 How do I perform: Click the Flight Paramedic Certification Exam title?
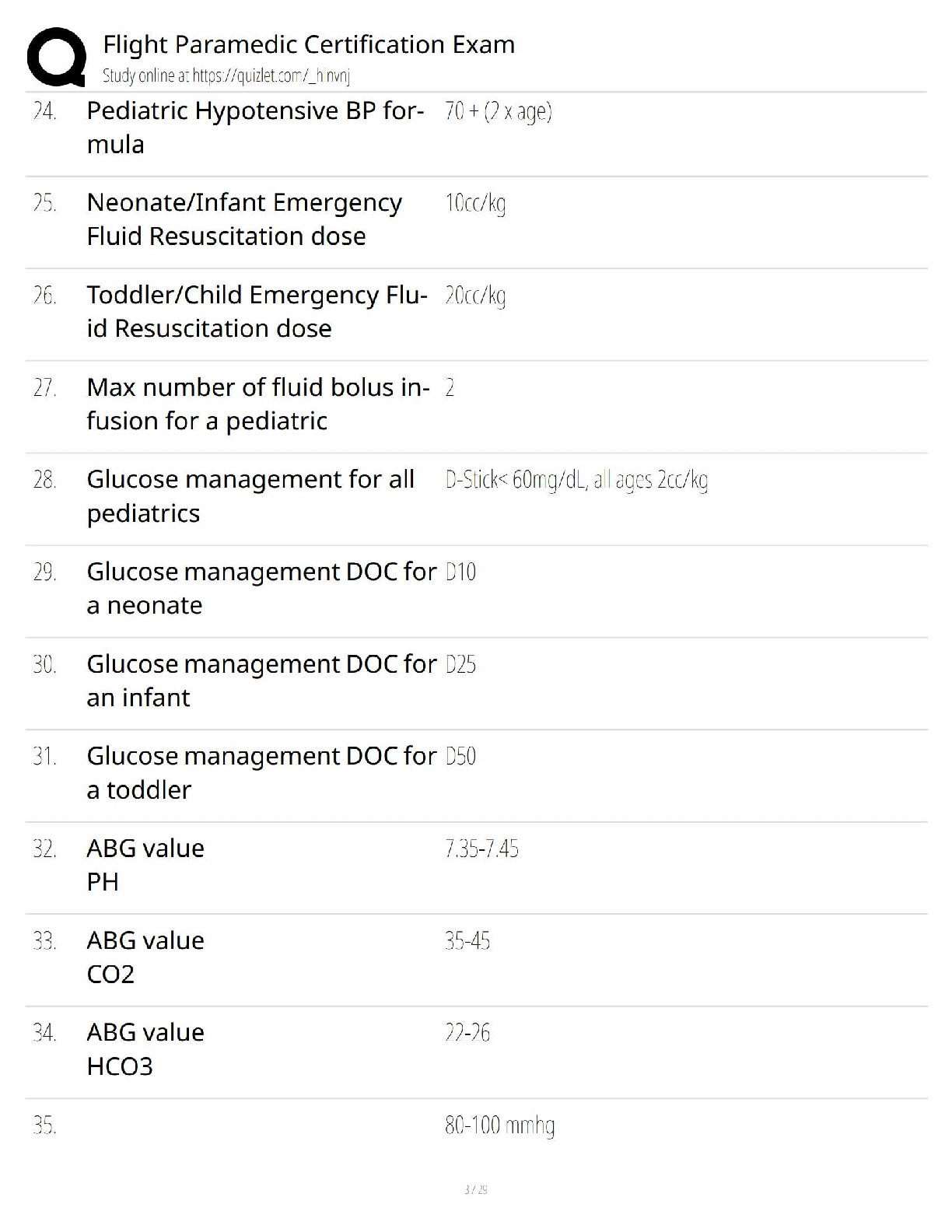point(309,44)
